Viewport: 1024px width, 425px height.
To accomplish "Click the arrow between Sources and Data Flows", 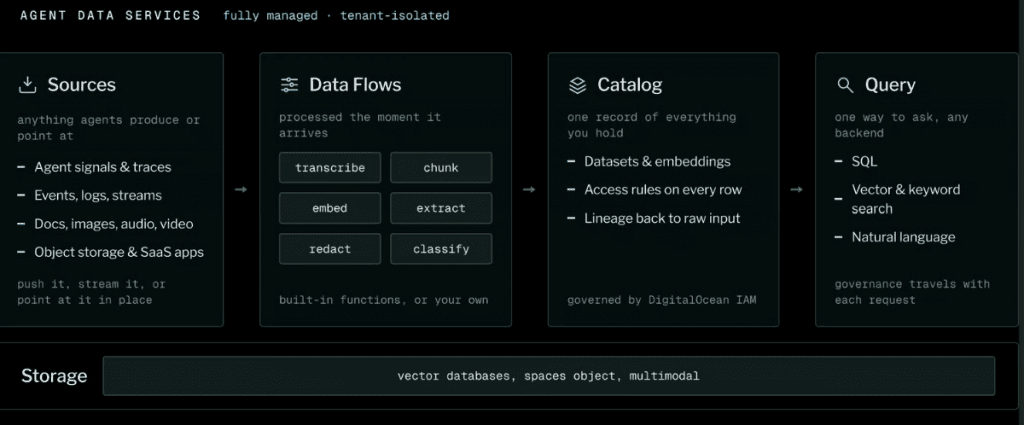I will point(241,189).
